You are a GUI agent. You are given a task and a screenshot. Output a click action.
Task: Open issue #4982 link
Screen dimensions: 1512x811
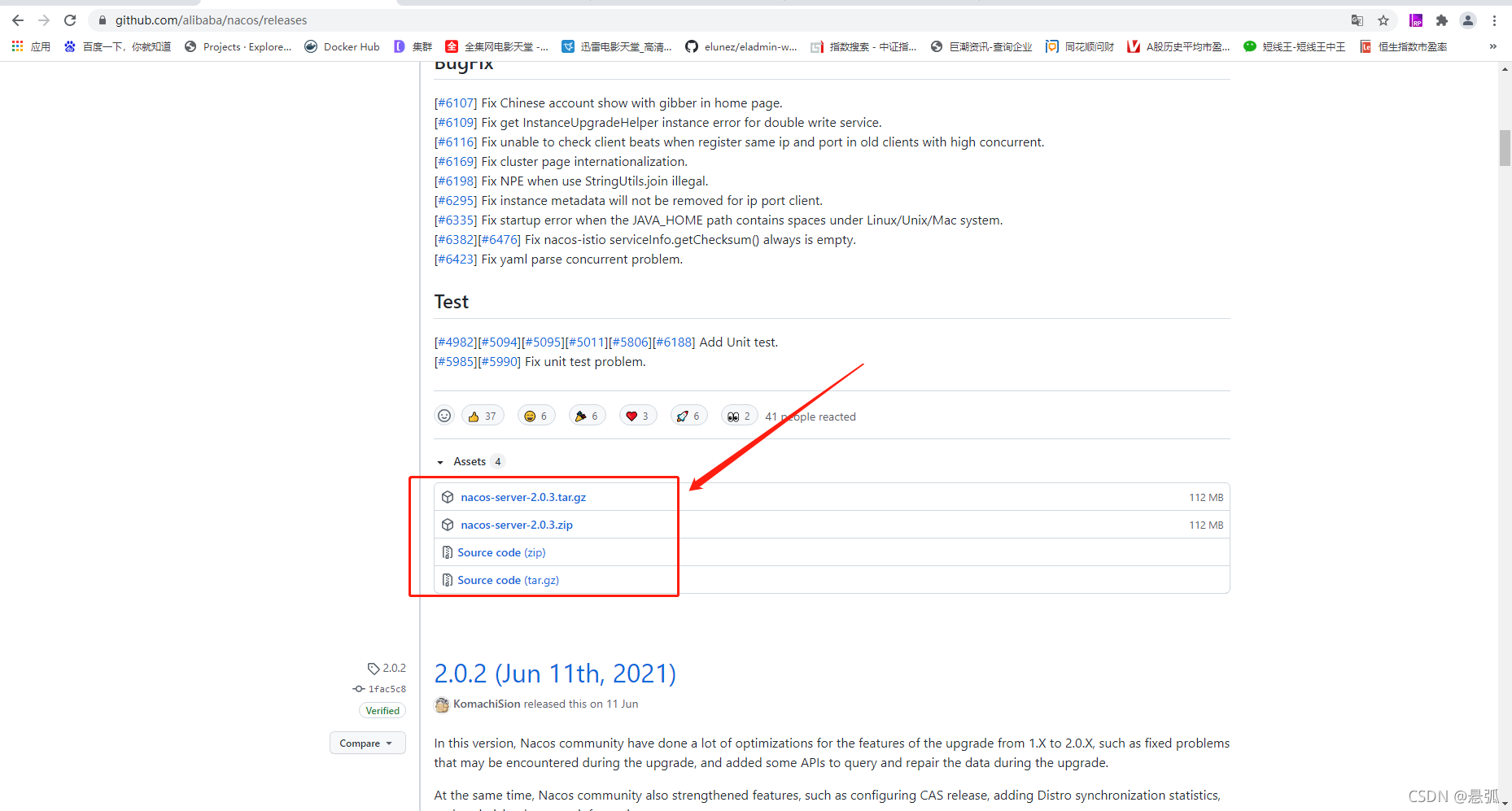click(456, 342)
